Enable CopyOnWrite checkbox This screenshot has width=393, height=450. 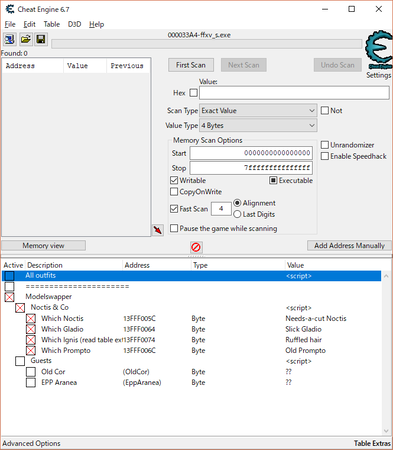click(x=174, y=192)
